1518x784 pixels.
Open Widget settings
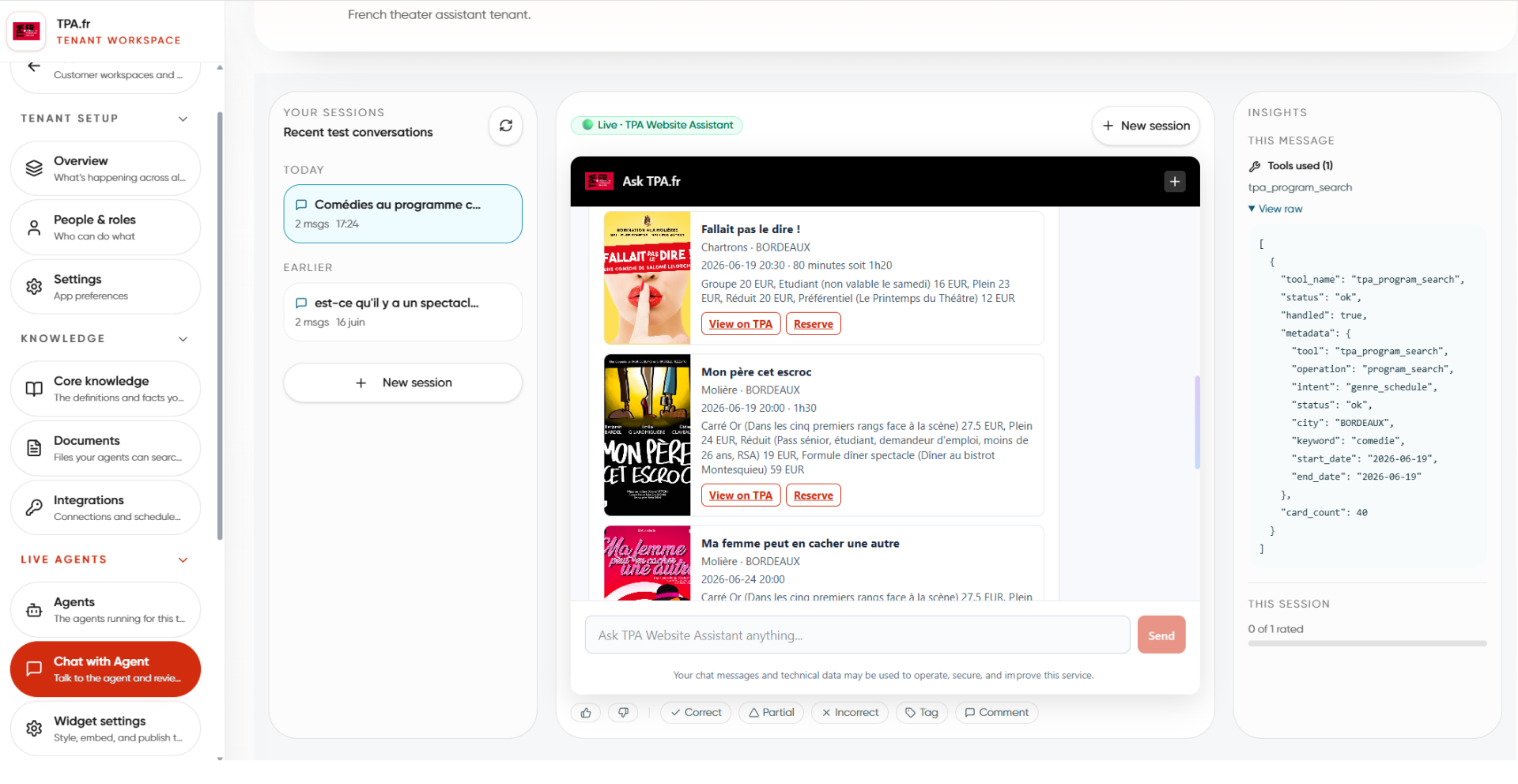click(105, 729)
